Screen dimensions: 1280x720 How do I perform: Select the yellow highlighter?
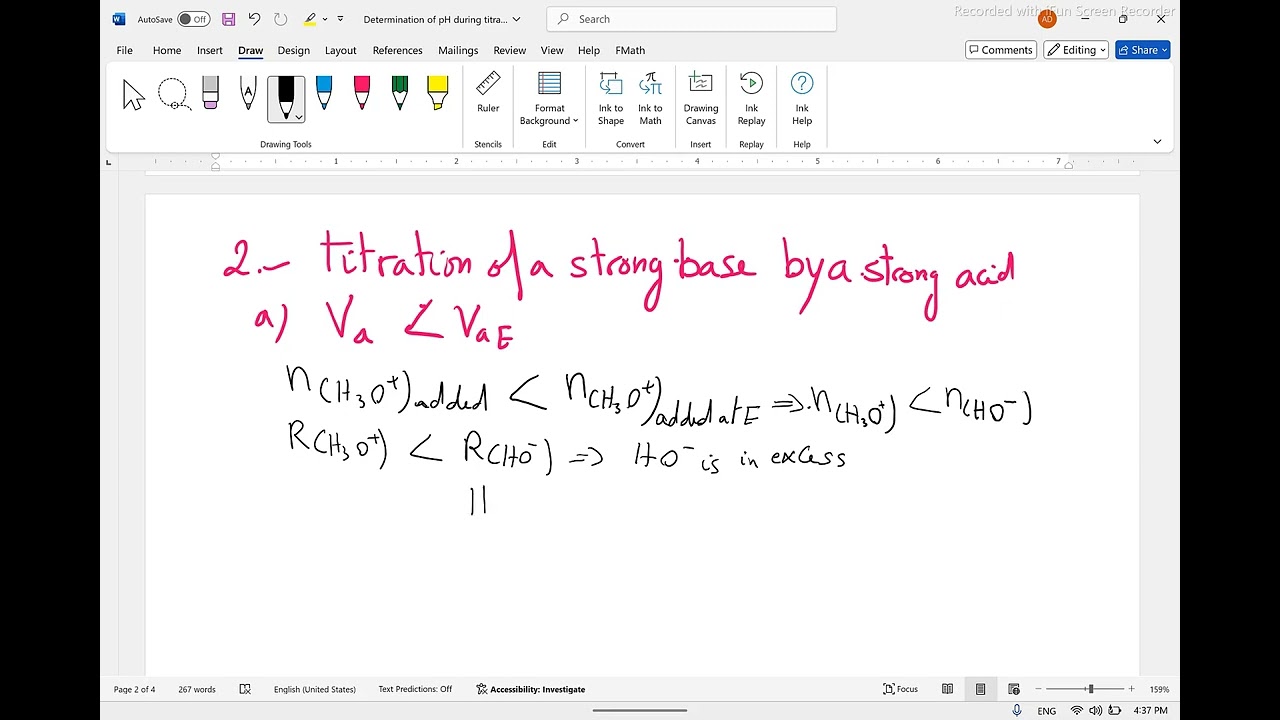(x=437, y=95)
